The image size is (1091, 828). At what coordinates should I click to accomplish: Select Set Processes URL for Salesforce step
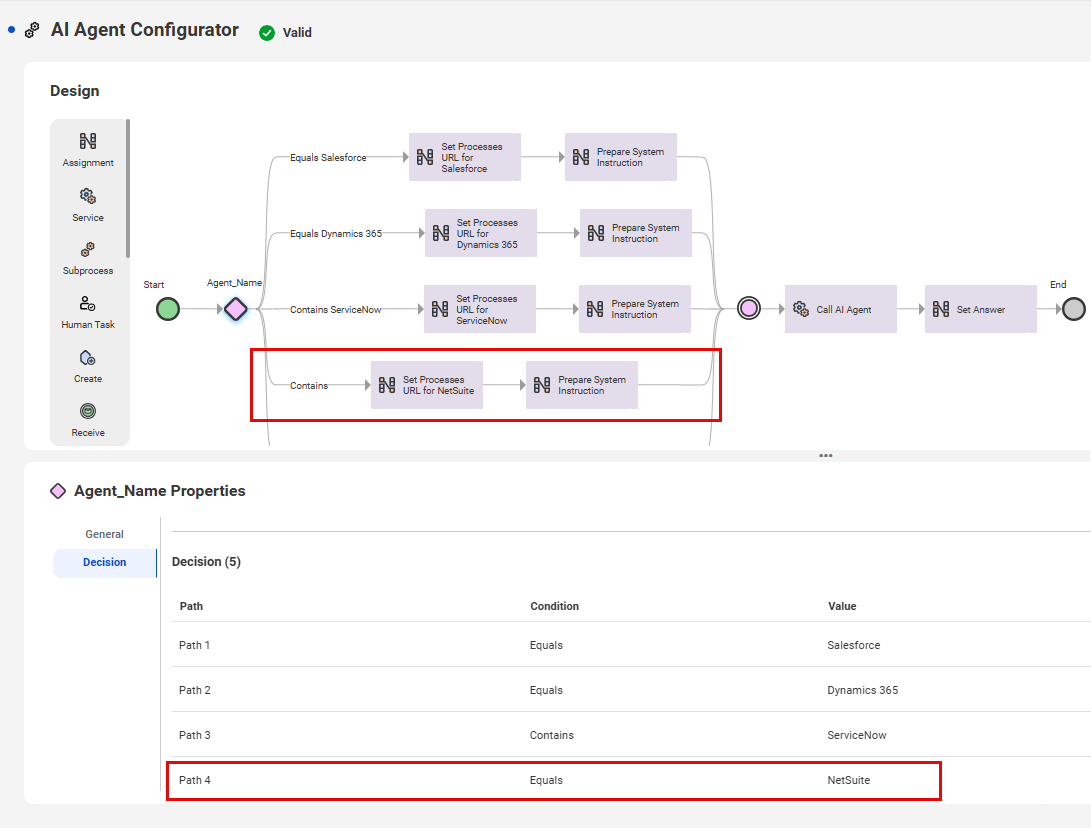click(x=465, y=157)
